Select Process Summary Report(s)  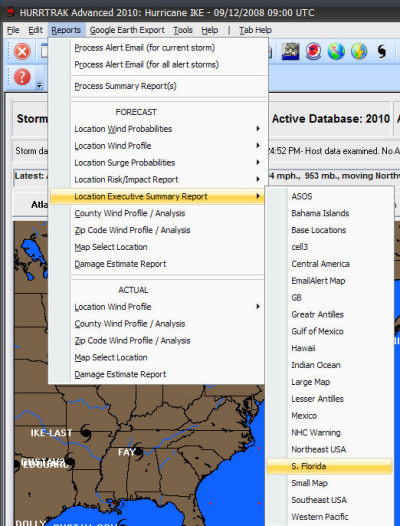(158, 86)
